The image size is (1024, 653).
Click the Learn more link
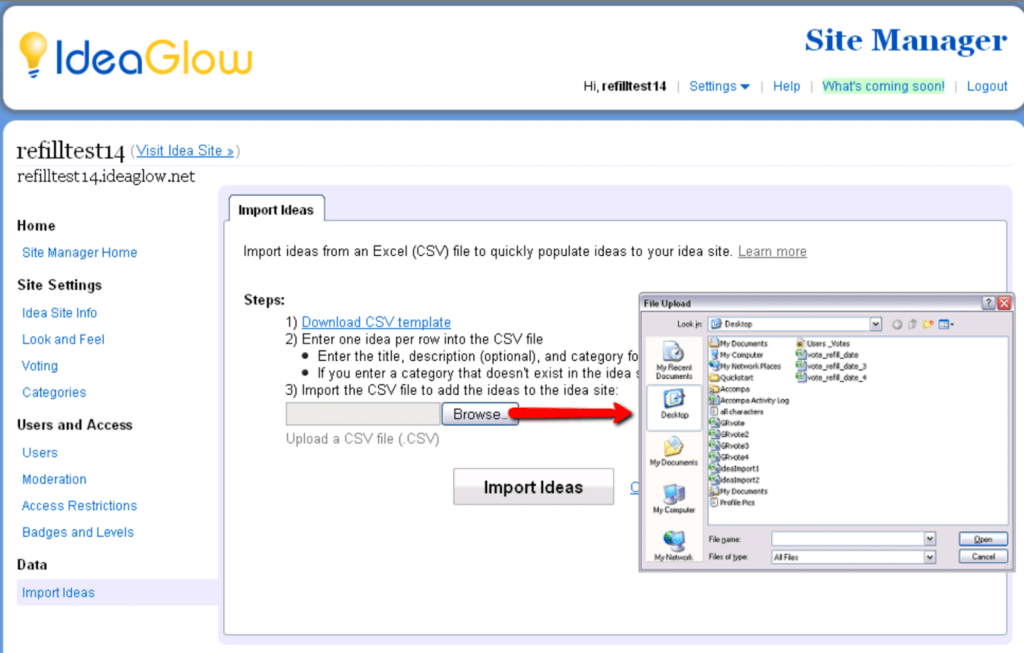point(772,251)
